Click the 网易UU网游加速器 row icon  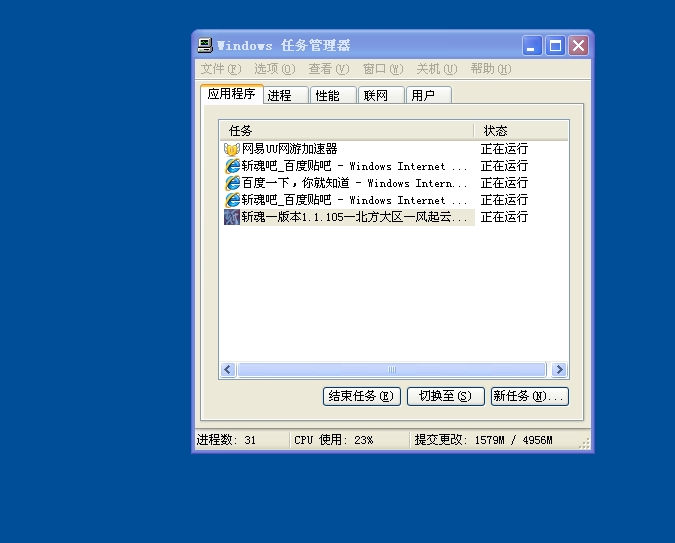pyautogui.click(x=232, y=149)
